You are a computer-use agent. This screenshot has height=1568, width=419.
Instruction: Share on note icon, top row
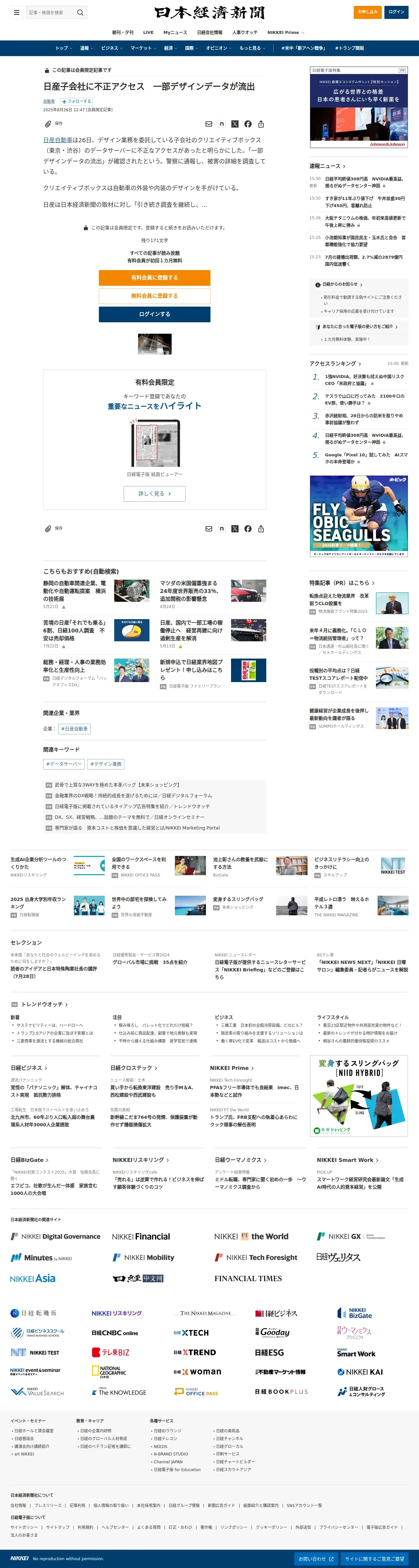222,124
